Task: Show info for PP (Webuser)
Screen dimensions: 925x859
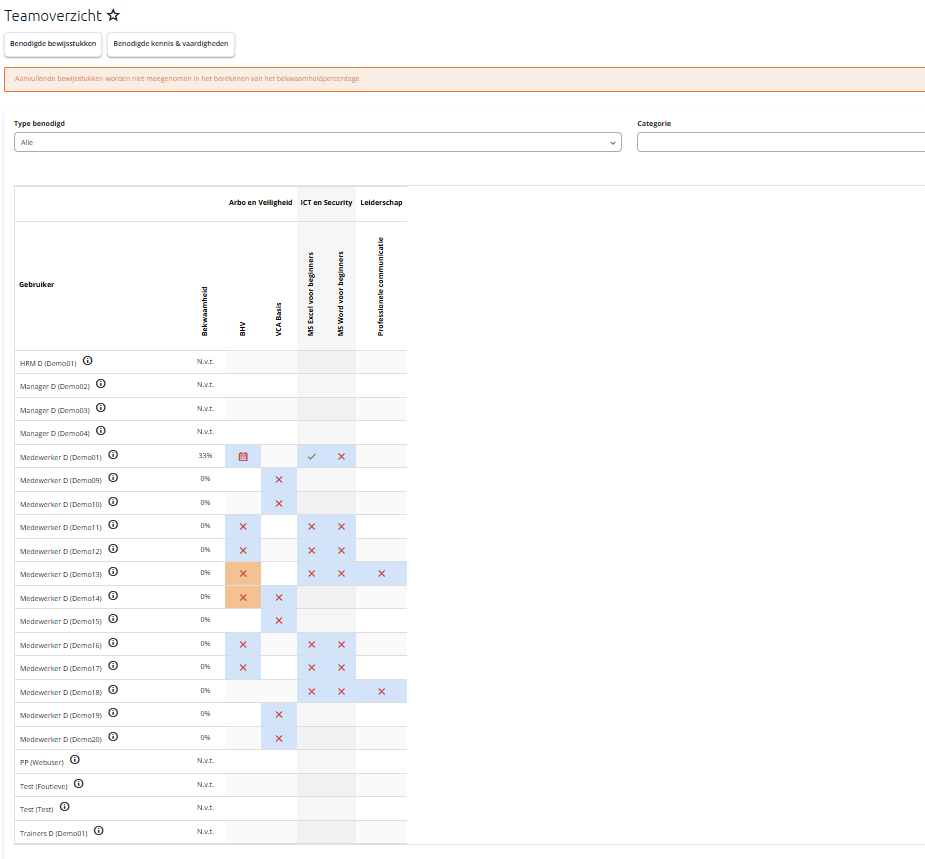Action: click(x=75, y=760)
